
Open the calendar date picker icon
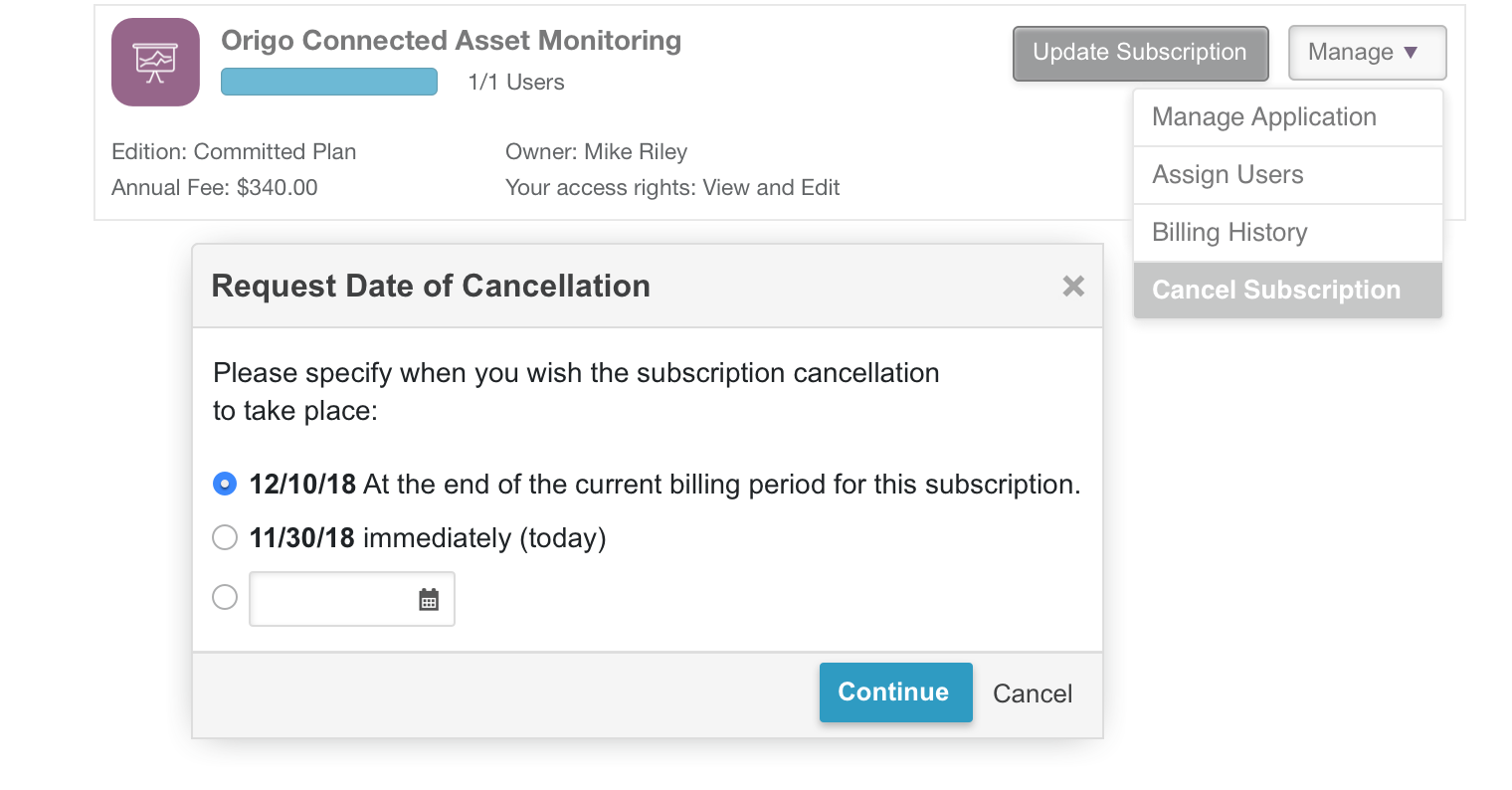(429, 599)
